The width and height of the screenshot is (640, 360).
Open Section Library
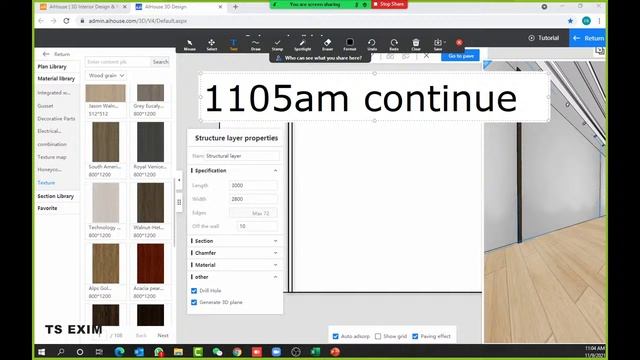[56, 196]
